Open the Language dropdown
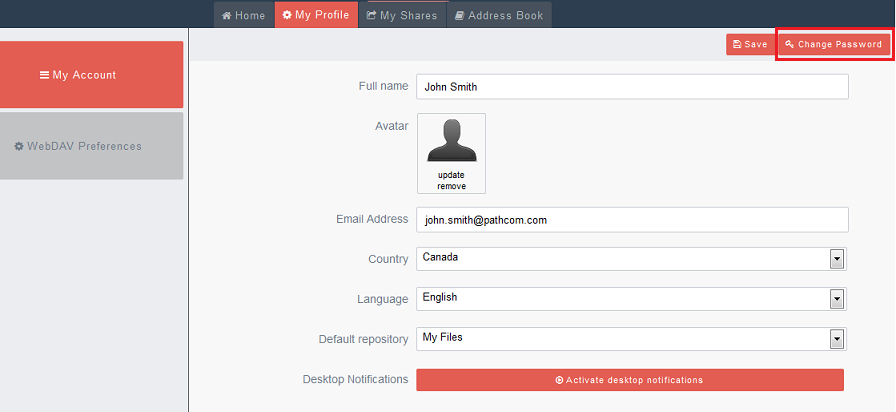 [x=631, y=299]
